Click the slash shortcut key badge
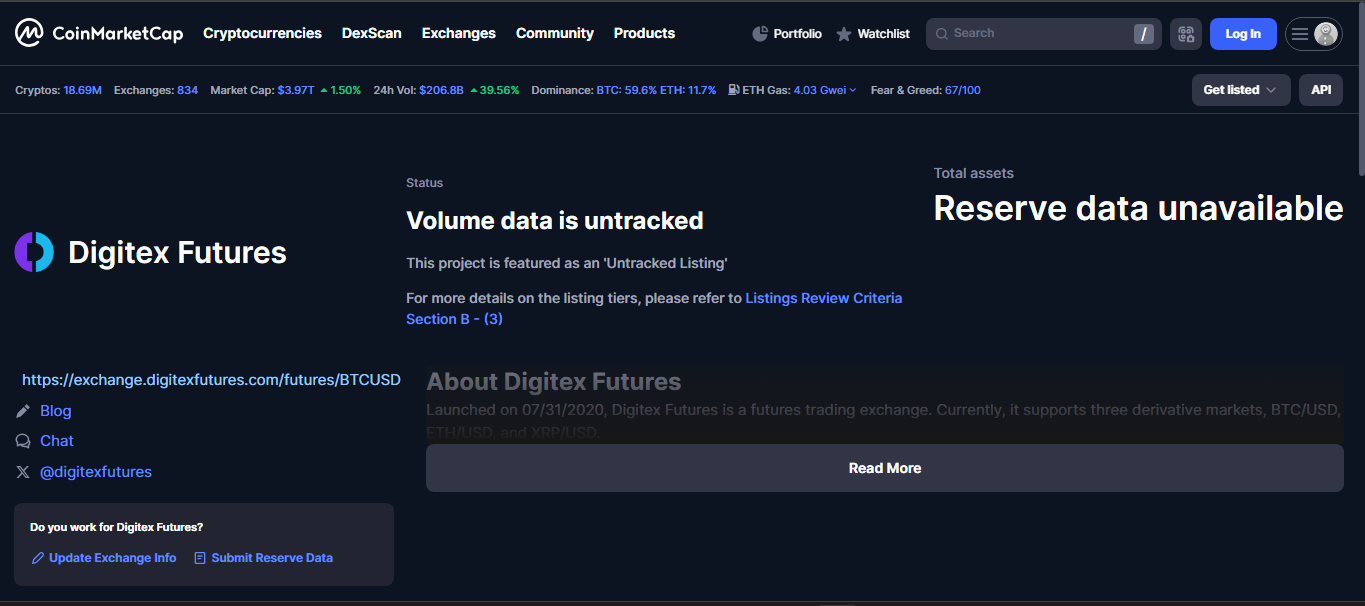 point(1144,34)
